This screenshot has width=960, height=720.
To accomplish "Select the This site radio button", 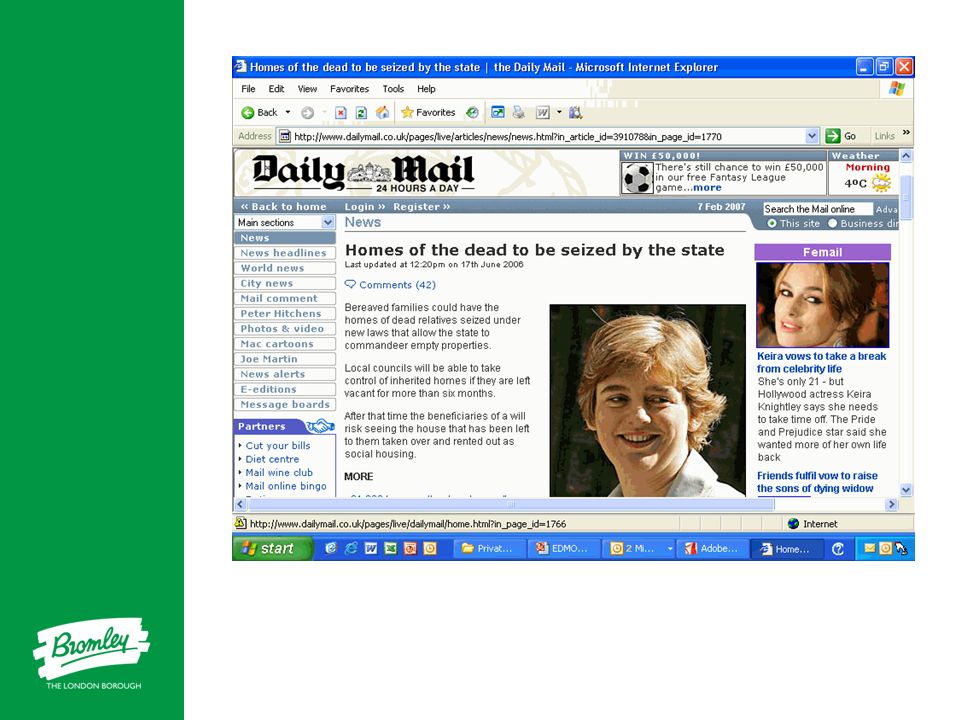I will (771, 223).
